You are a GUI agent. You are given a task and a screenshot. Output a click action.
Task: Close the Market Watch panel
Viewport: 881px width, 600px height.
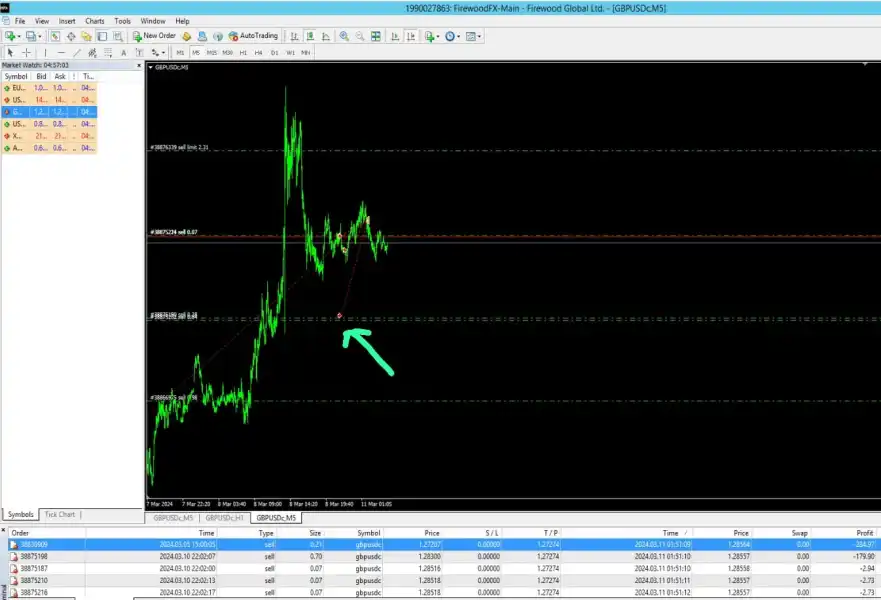coord(139,65)
